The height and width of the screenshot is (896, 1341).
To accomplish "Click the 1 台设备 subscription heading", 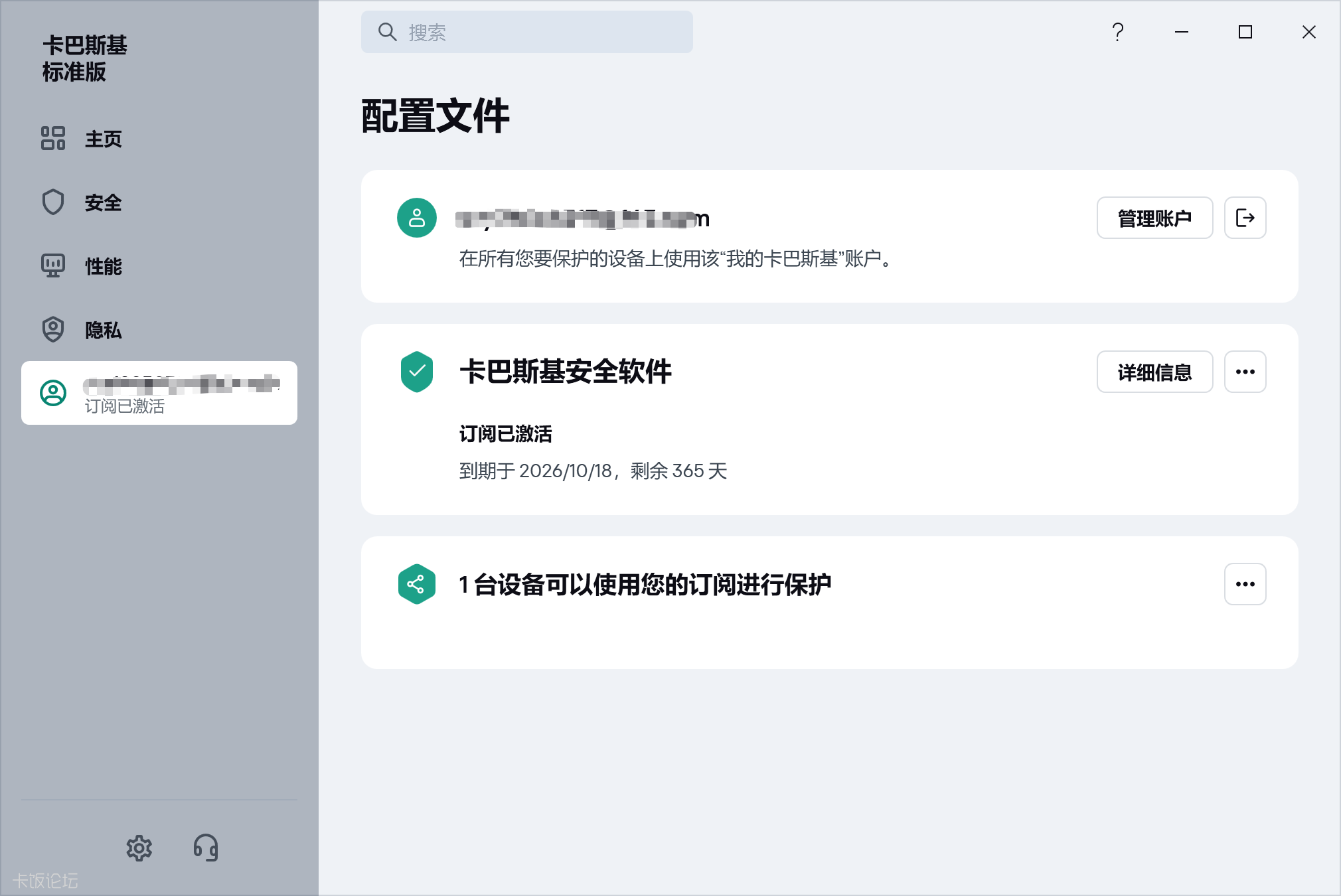I will [645, 585].
